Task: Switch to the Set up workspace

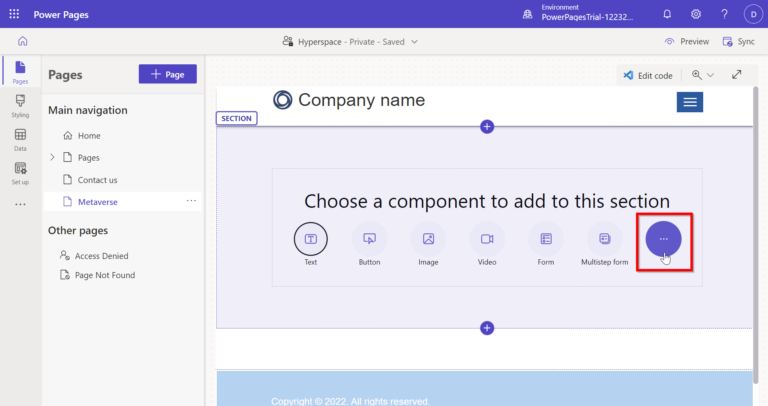Action: pos(20,173)
